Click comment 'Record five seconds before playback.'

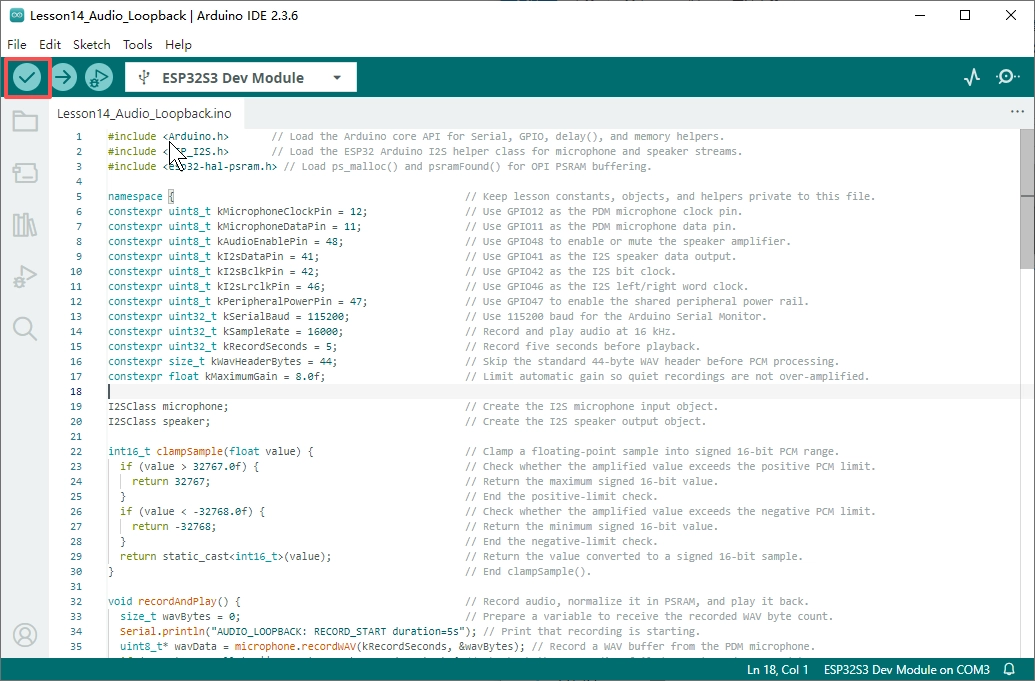click(583, 346)
